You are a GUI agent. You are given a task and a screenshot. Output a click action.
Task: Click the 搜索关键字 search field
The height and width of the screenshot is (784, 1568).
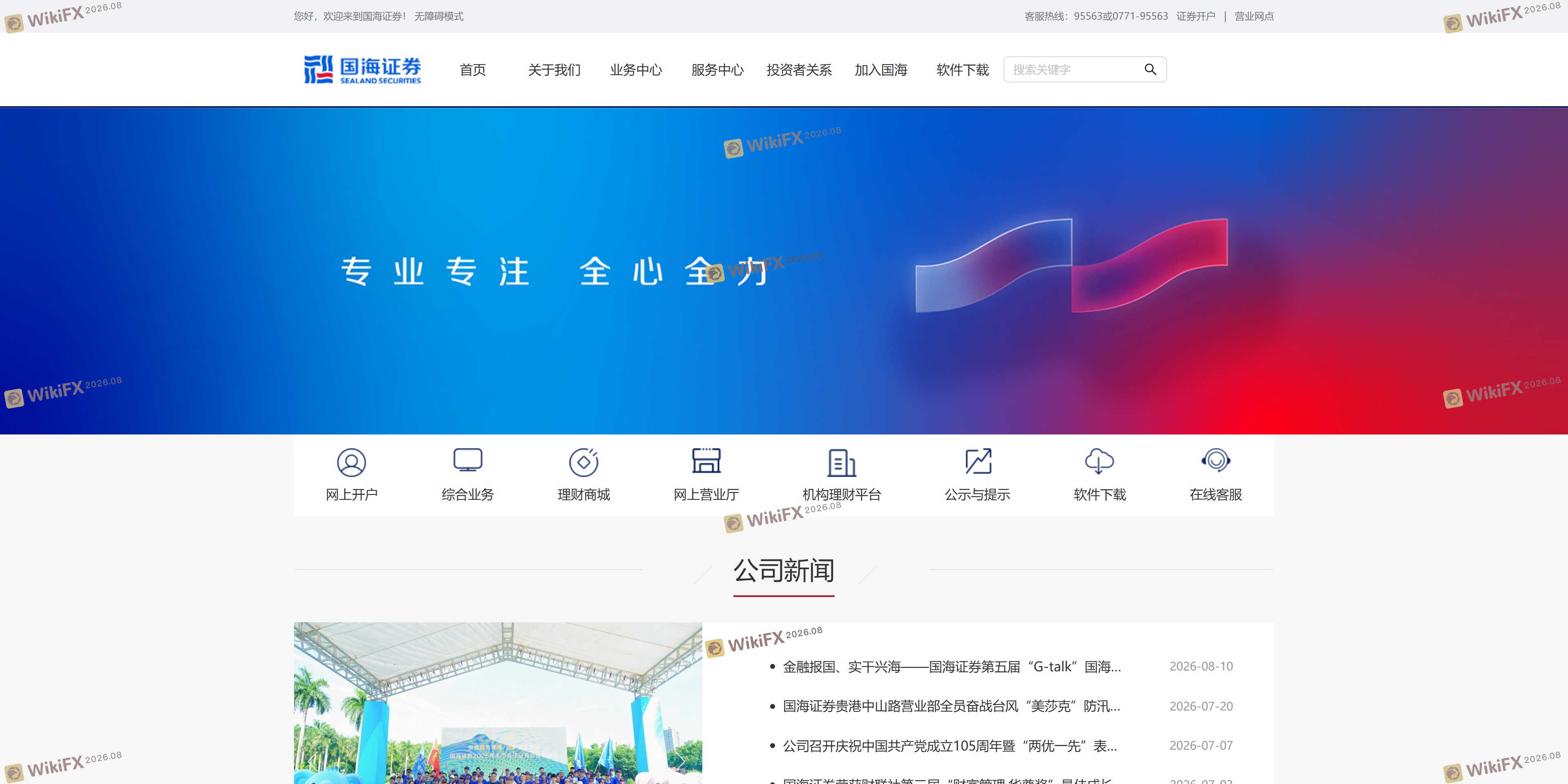coord(1085,69)
